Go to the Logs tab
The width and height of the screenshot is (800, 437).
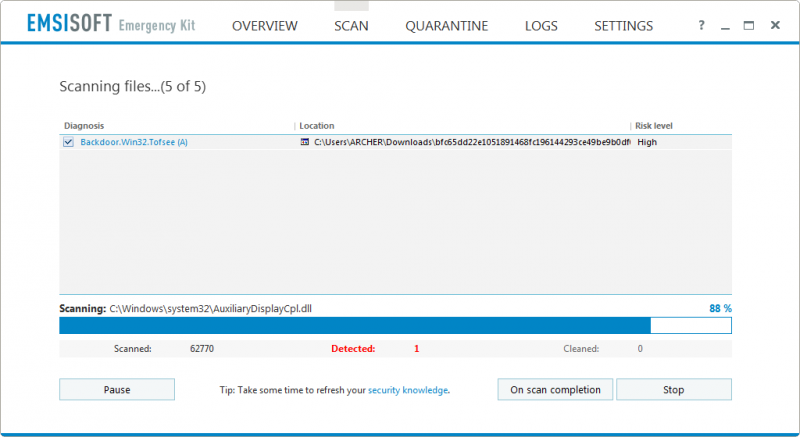(541, 26)
